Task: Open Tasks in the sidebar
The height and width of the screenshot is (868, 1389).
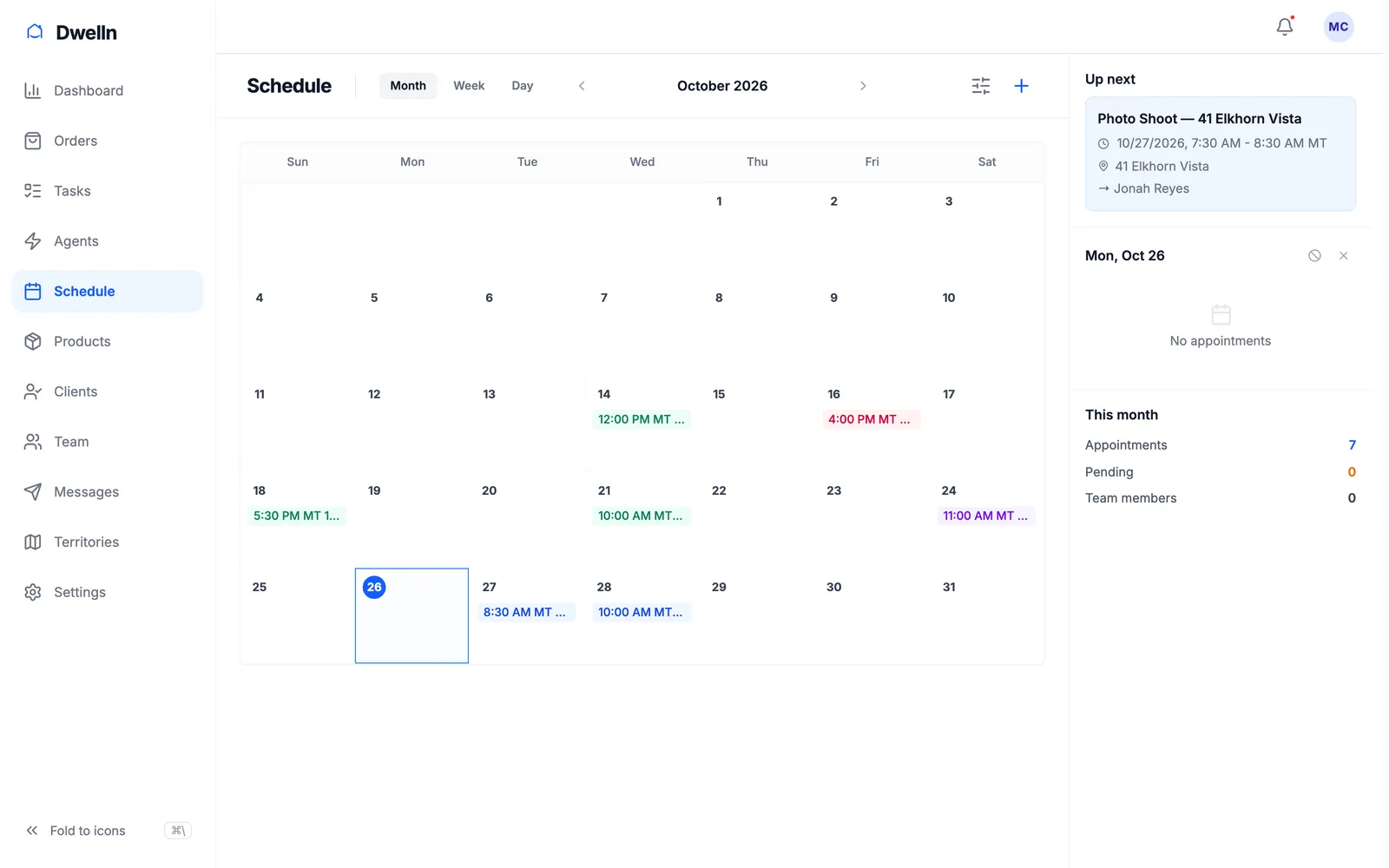Action: (107, 191)
